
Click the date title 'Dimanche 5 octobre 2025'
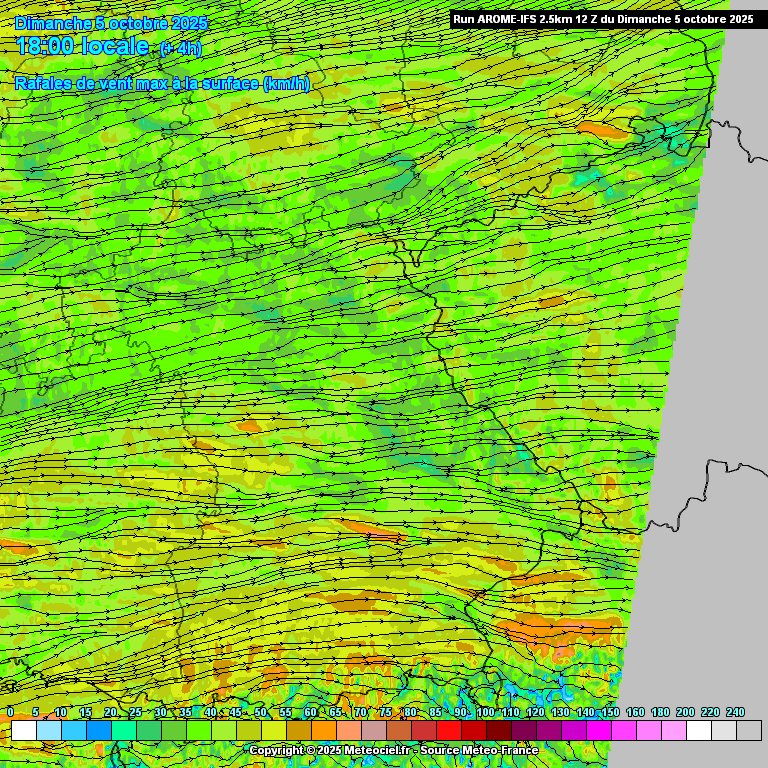click(112, 22)
